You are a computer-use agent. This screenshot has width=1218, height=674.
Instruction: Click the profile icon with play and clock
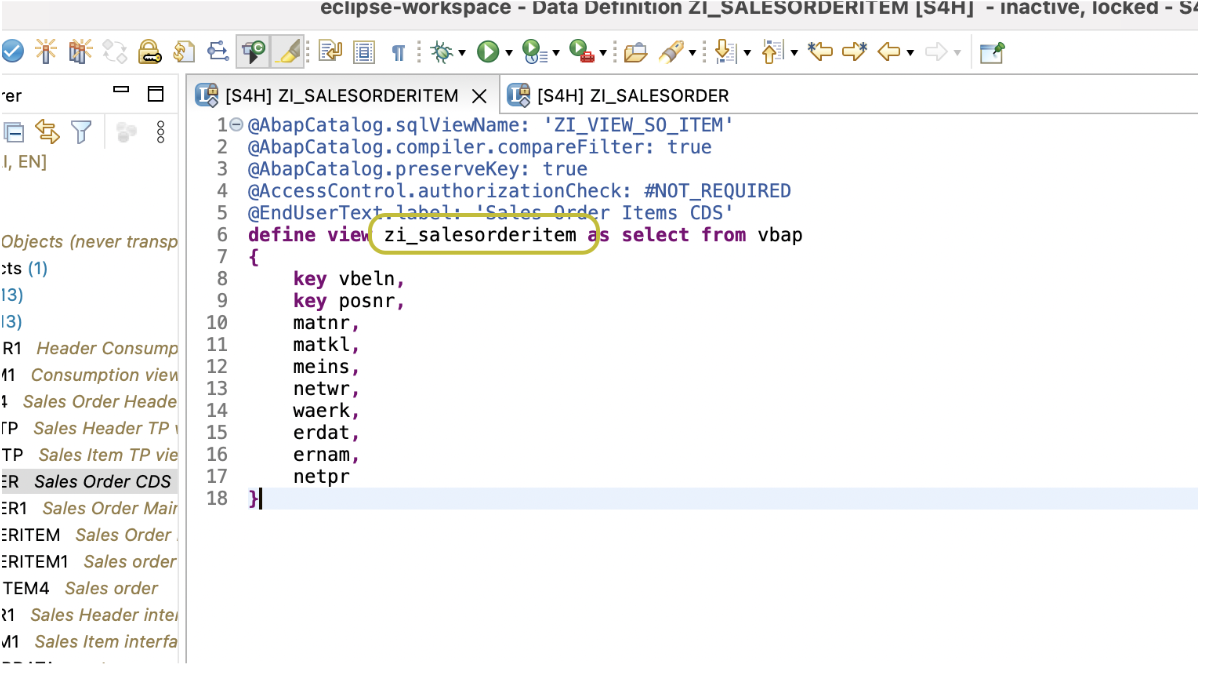[x=533, y=51]
